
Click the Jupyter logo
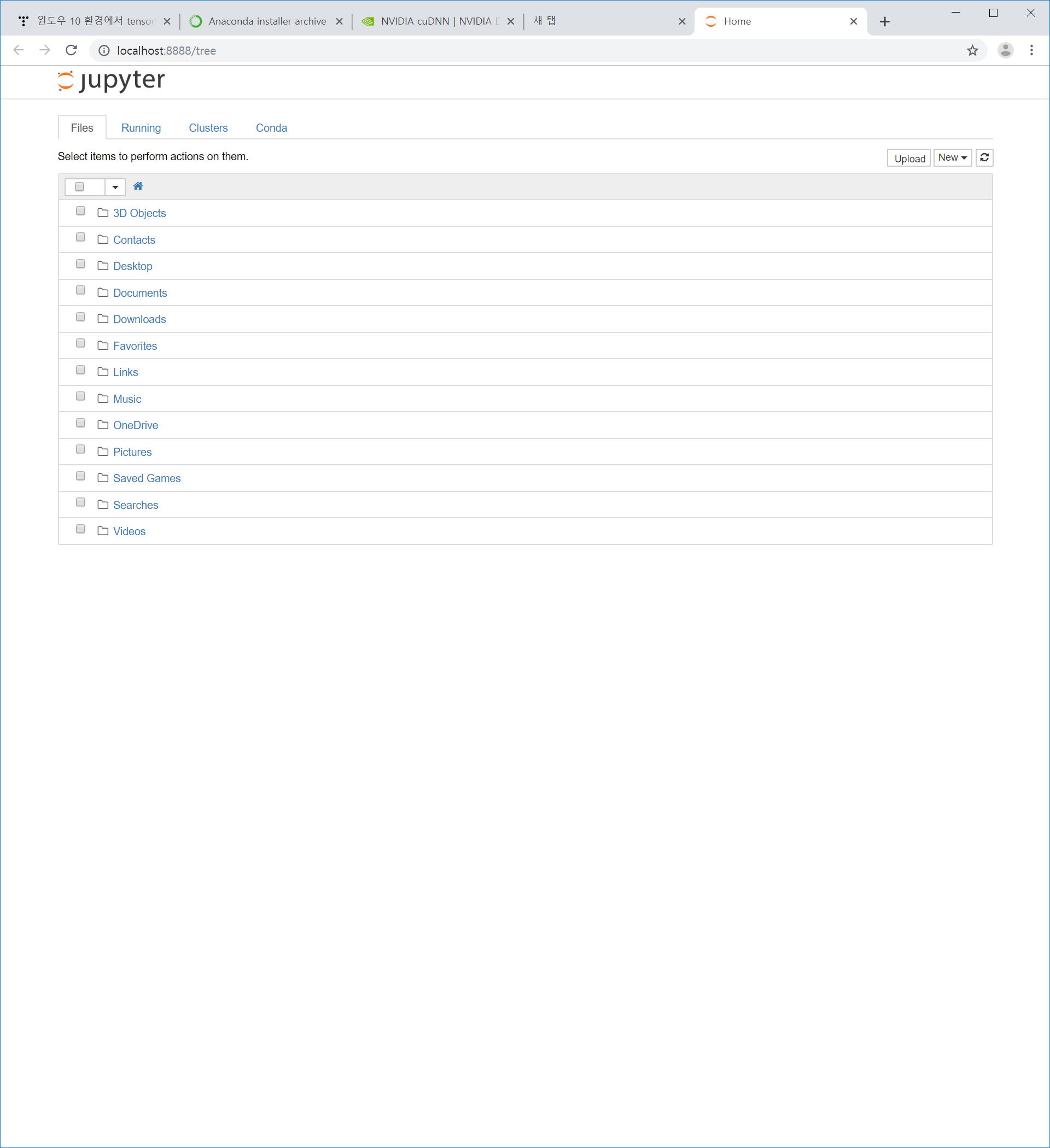[111, 80]
